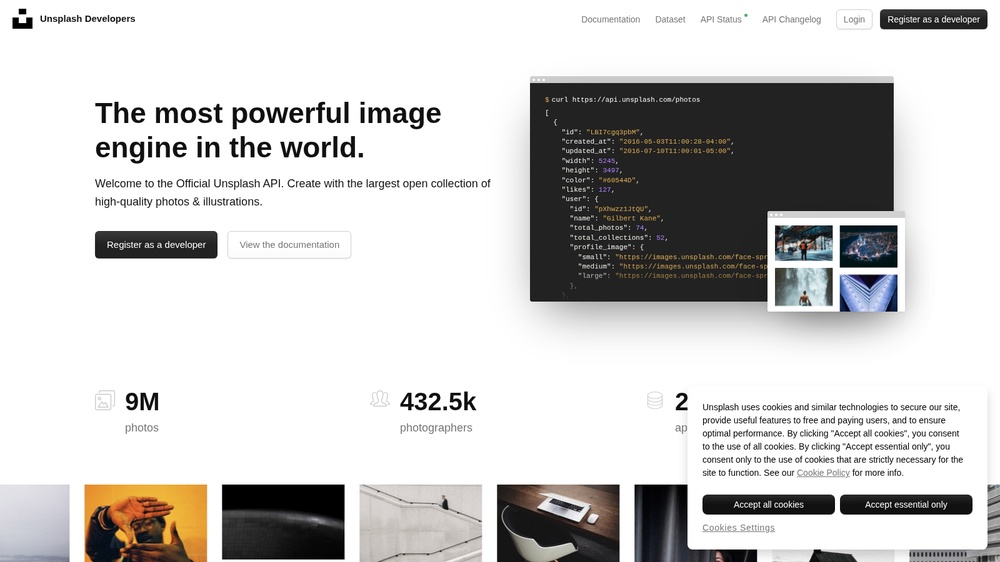Click the curl command line text
Screen dimensions: 1000x562
click(625, 100)
